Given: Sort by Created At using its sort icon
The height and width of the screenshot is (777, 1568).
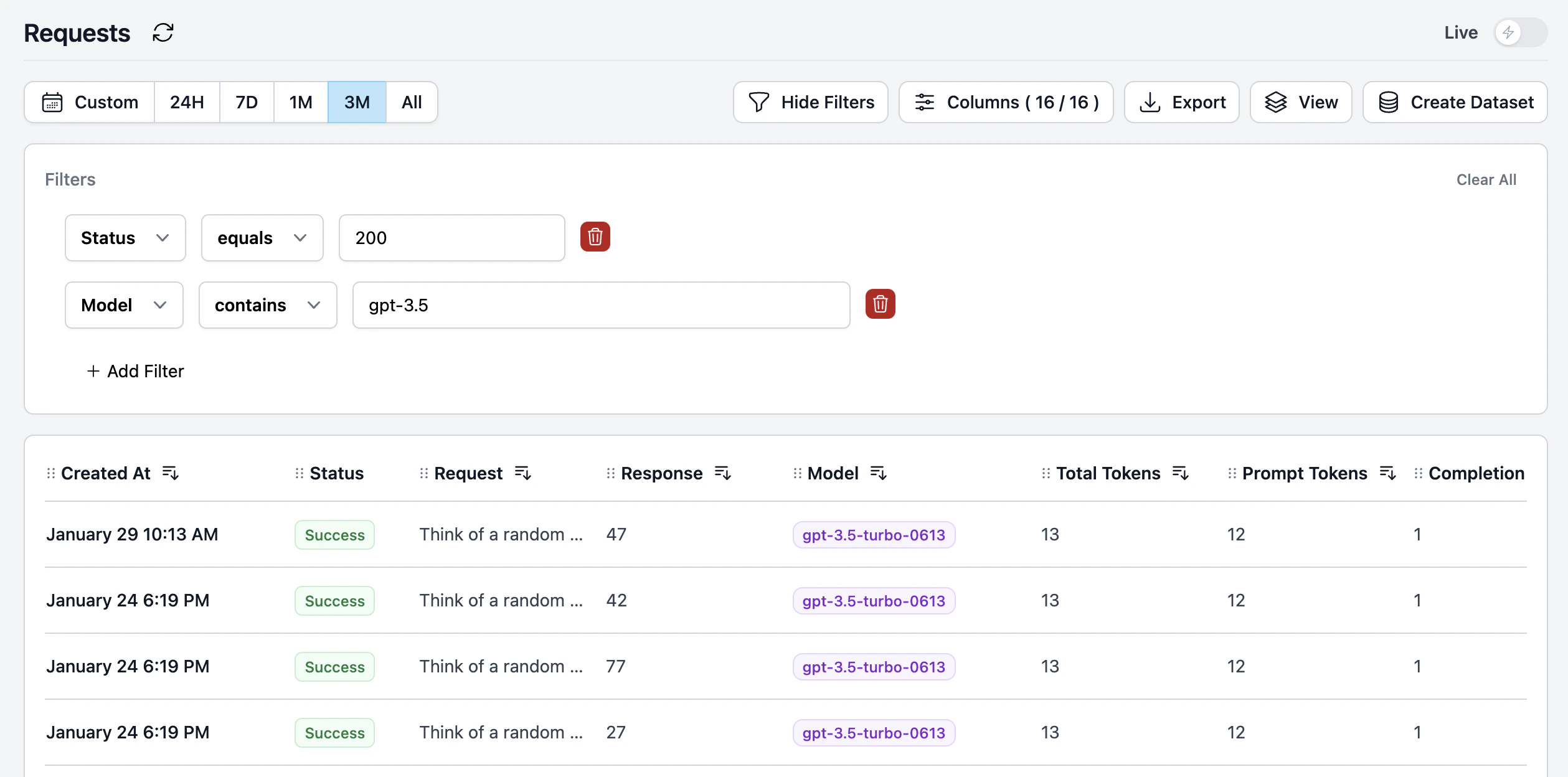Looking at the screenshot, I should tap(171, 473).
